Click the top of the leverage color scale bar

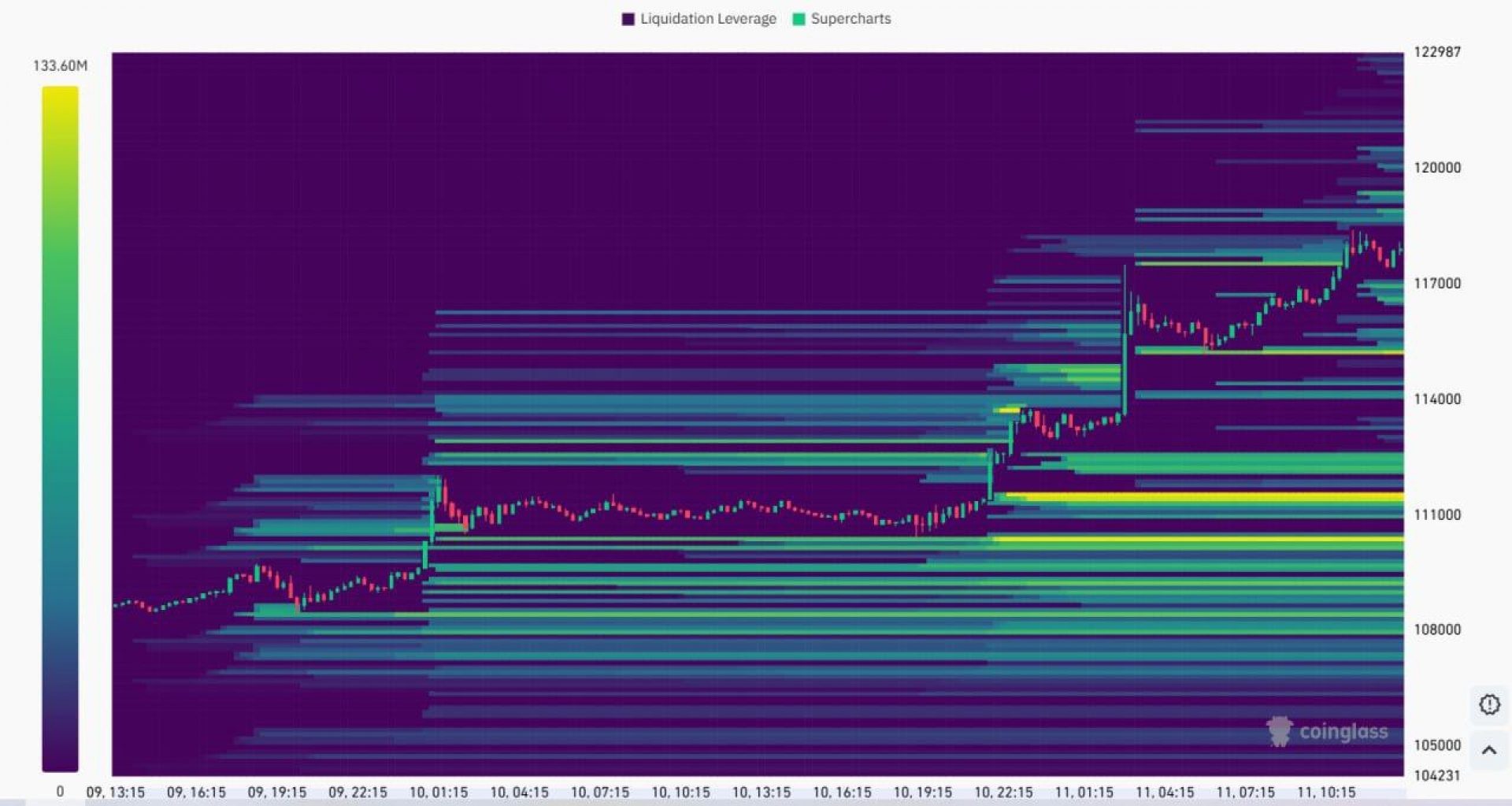(x=60, y=91)
